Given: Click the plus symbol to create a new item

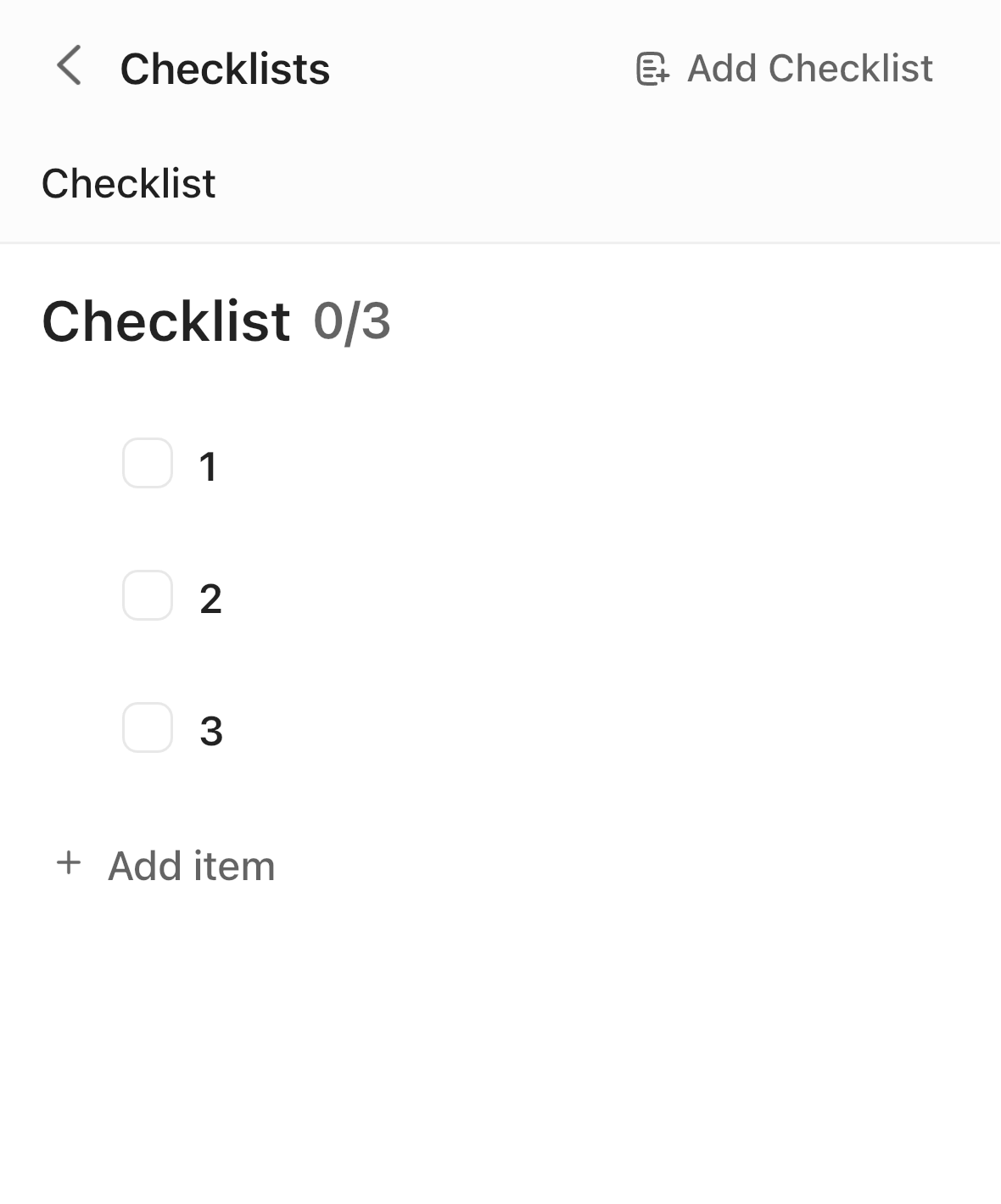Looking at the screenshot, I should click(x=68, y=865).
